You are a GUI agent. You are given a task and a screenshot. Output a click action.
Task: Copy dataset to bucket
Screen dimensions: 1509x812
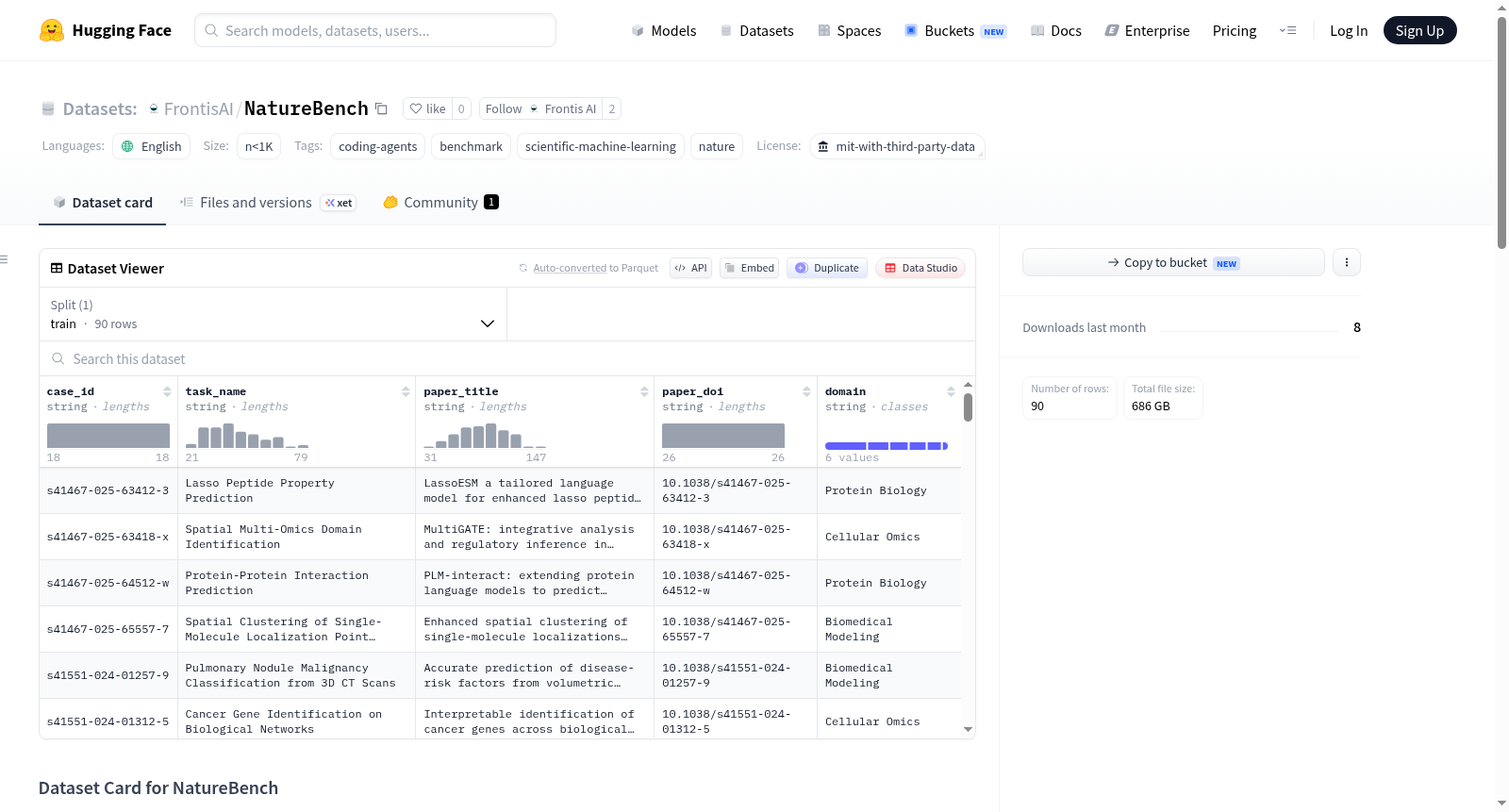click(1173, 262)
